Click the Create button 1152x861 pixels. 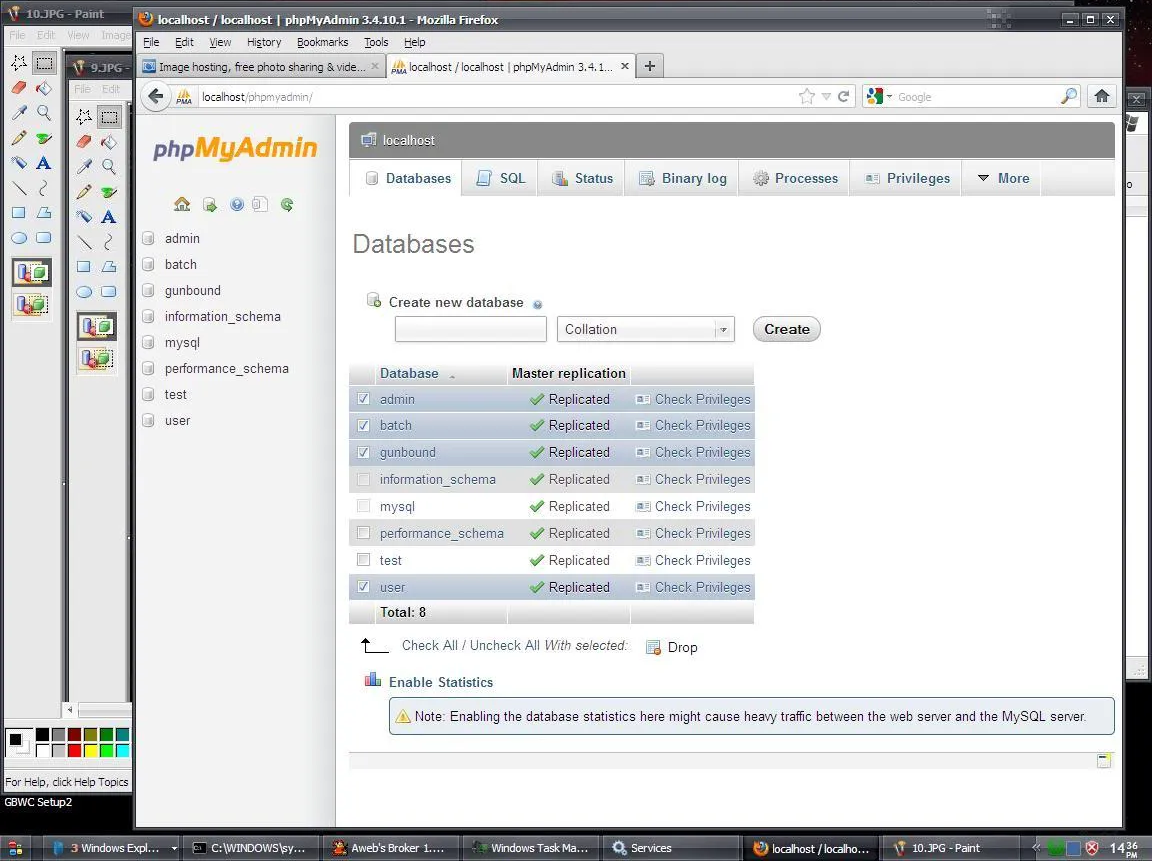(786, 329)
